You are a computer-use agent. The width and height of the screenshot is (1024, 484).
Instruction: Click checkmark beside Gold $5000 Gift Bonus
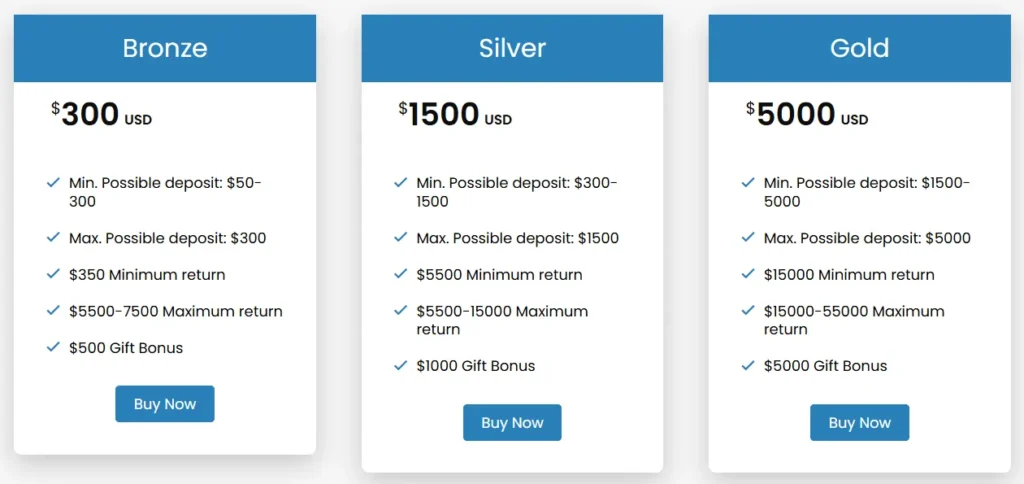(x=748, y=365)
